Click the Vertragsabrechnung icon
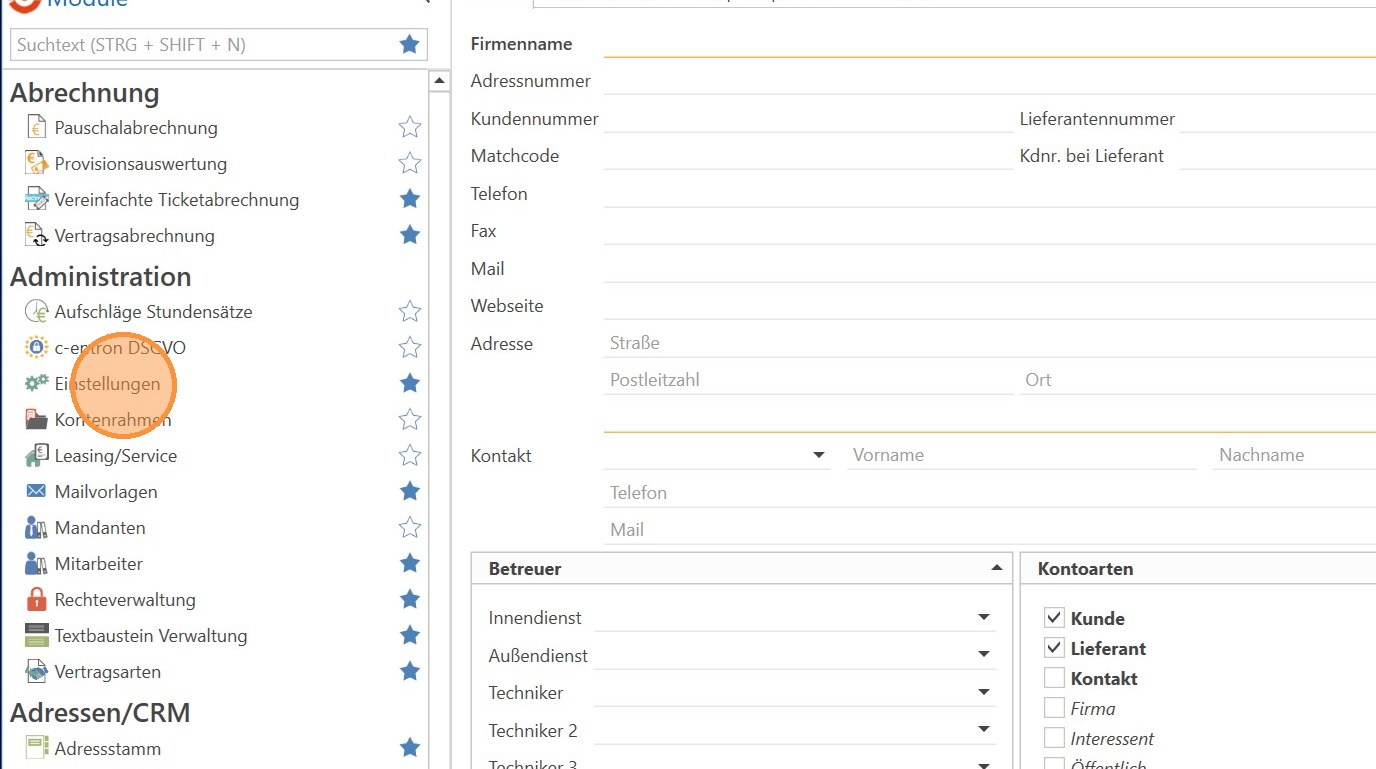Viewport: 1376px width, 769px height. pos(37,236)
